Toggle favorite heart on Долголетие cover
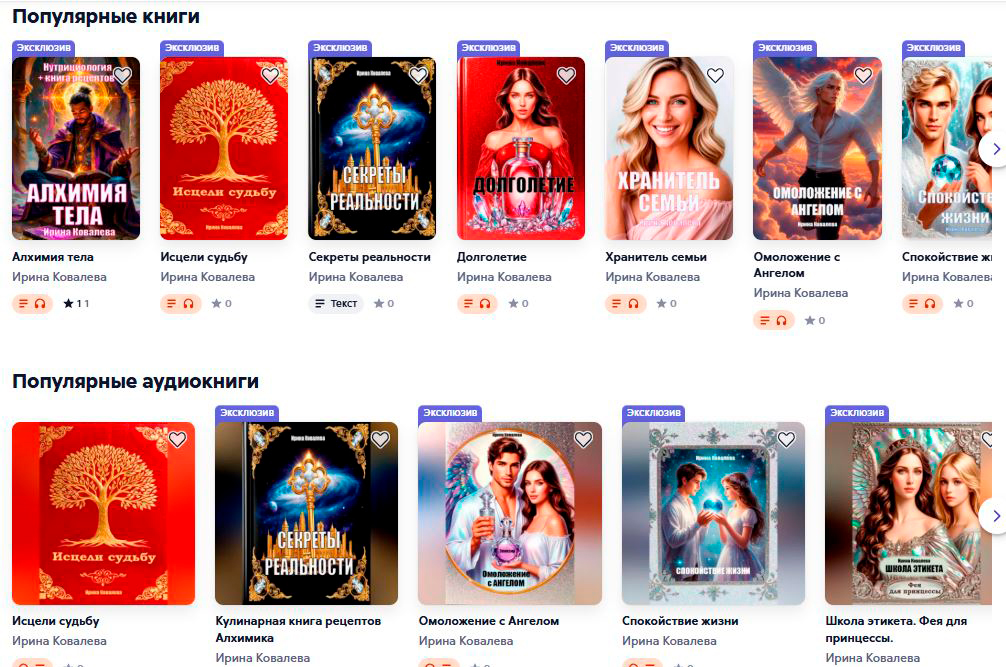This screenshot has width=1006, height=667. [x=566, y=75]
